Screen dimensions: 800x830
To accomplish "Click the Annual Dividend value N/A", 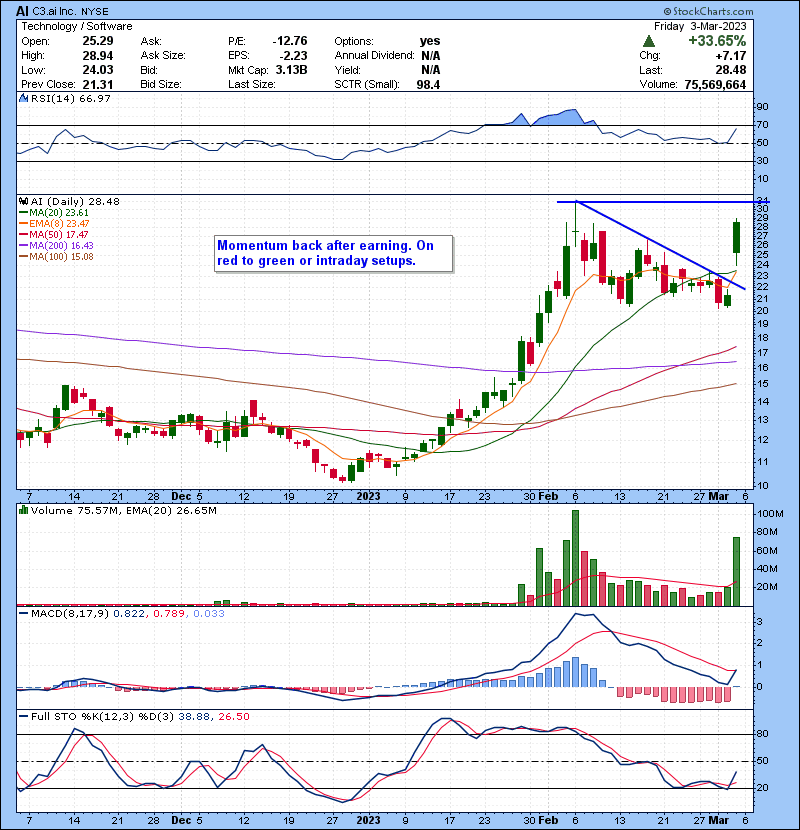I will click(430, 56).
